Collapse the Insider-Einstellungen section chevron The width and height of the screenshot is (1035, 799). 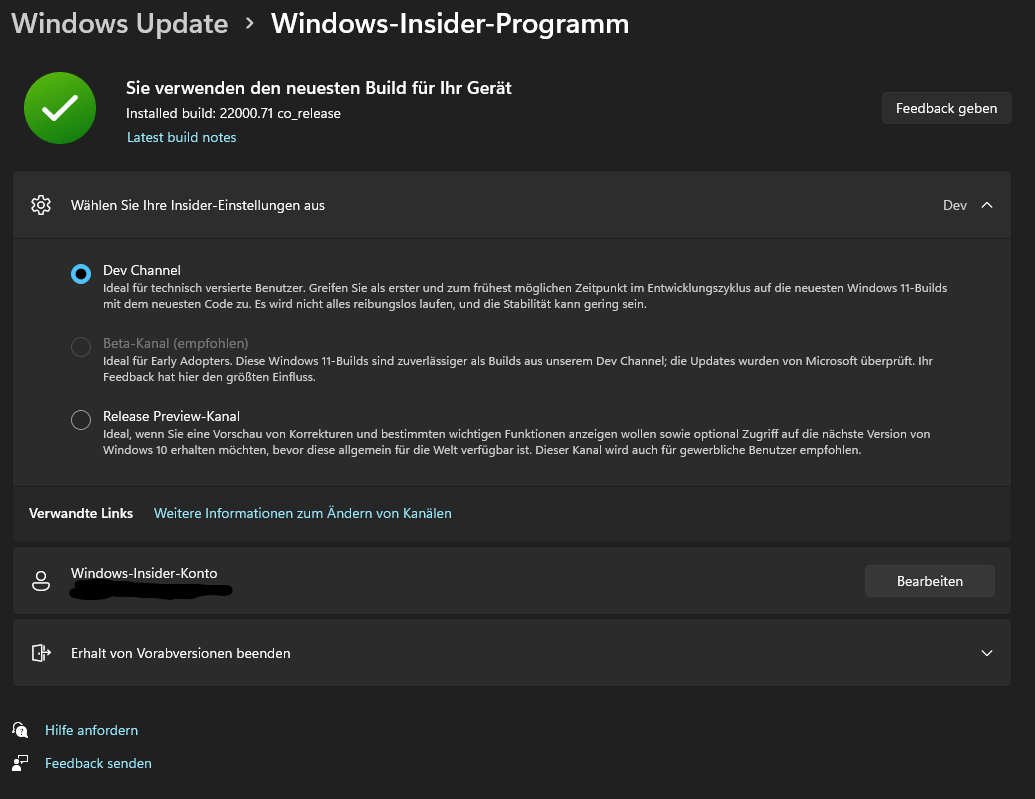pos(987,205)
